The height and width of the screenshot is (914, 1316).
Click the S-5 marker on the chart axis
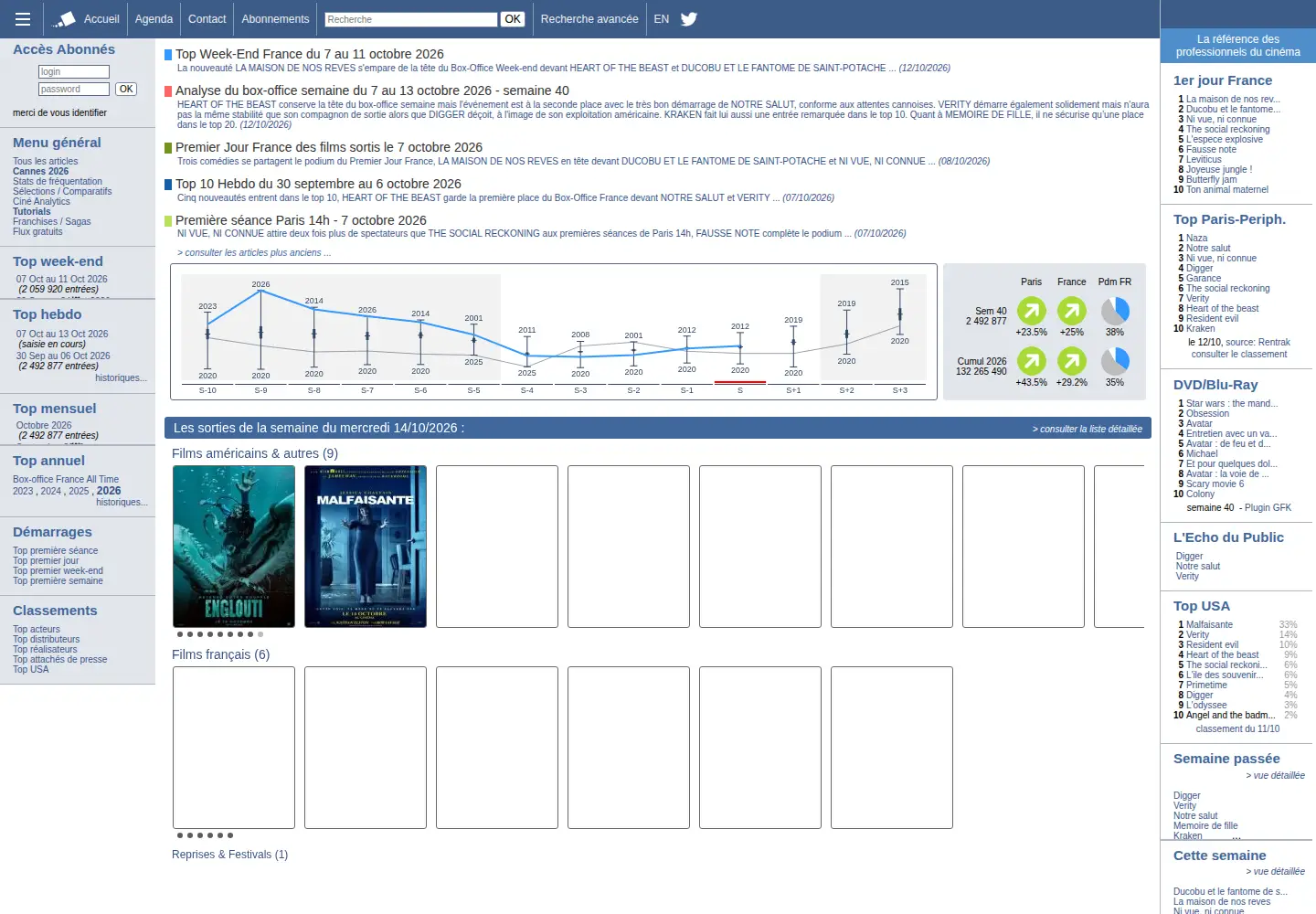pos(473,390)
